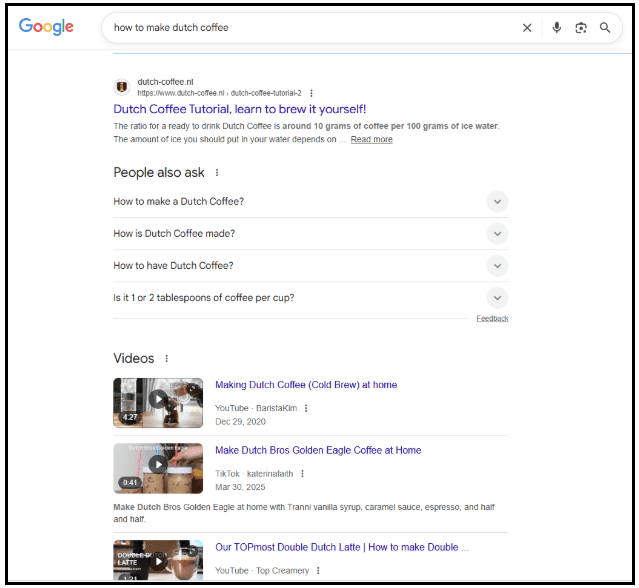Expand "How to have Dutch Coffee?" question
The image size is (639, 588).
point(311,266)
